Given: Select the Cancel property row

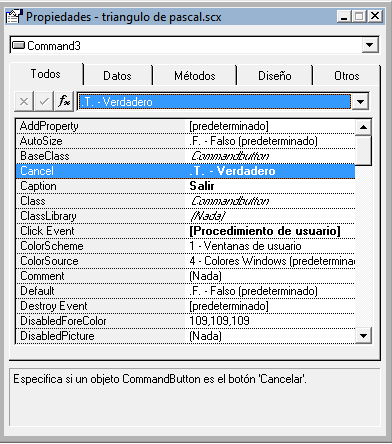Looking at the screenshot, I should [186, 171].
